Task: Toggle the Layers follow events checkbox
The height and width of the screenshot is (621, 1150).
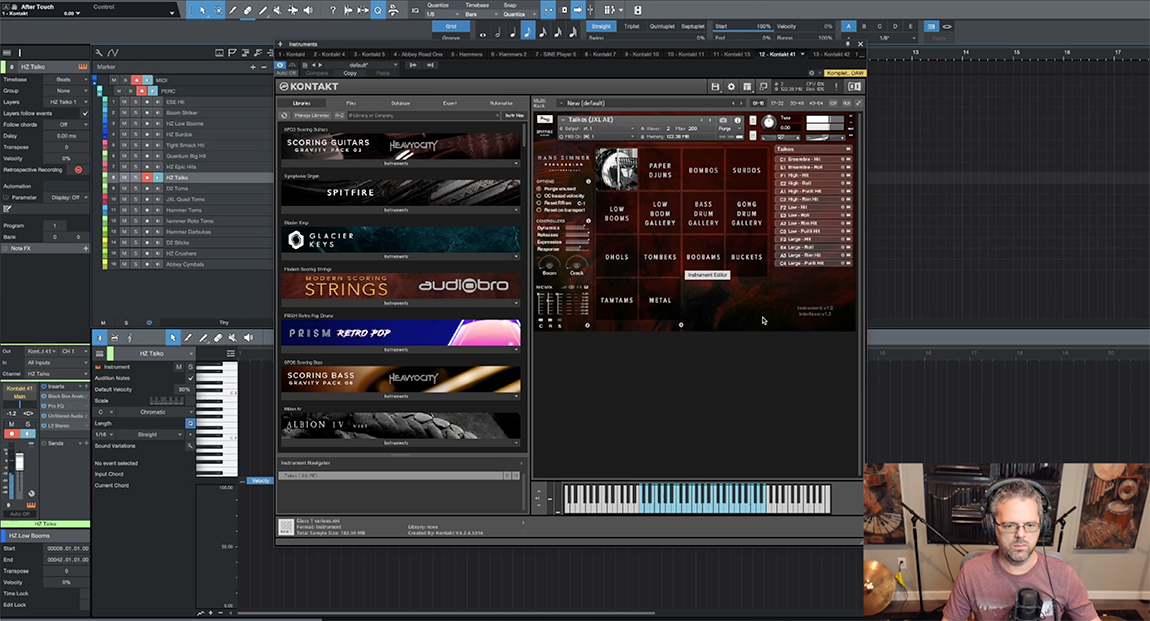Action: (85, 113)
